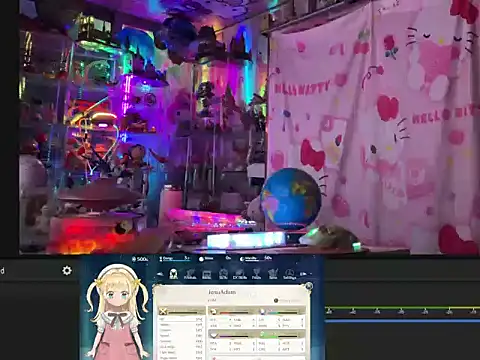Select the HP row in the stats list
Image resolution: width=480 pixels, height=360 pixels.
click(181, 319)
